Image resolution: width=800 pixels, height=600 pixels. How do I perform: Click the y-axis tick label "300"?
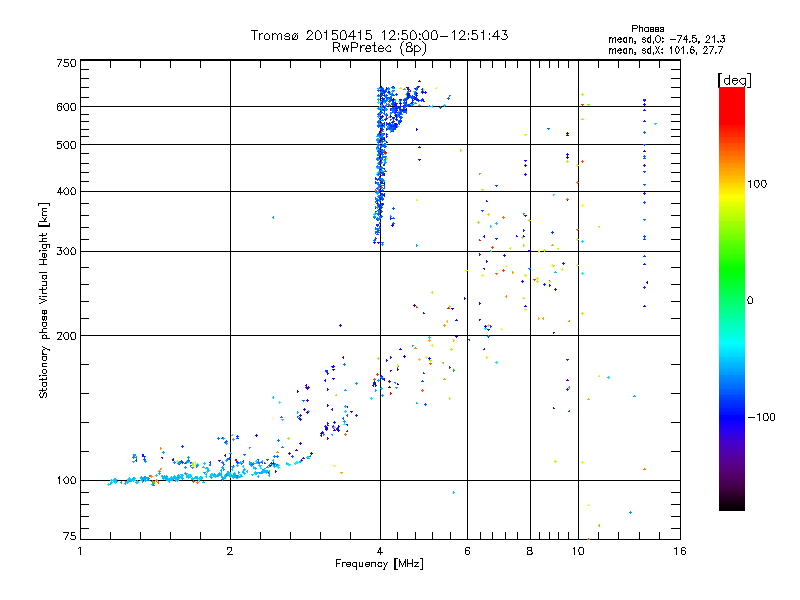(x=66, y=251)
